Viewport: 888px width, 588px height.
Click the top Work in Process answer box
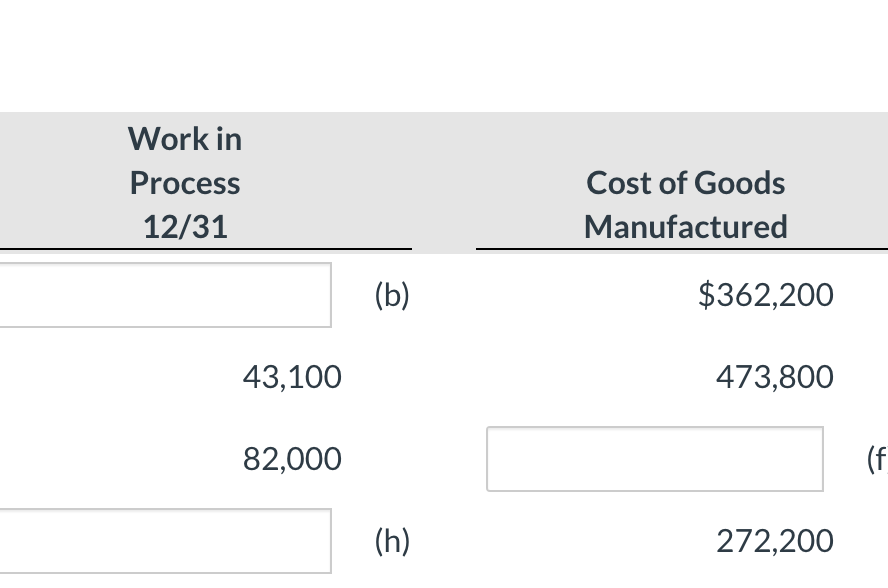click(165, 295)
